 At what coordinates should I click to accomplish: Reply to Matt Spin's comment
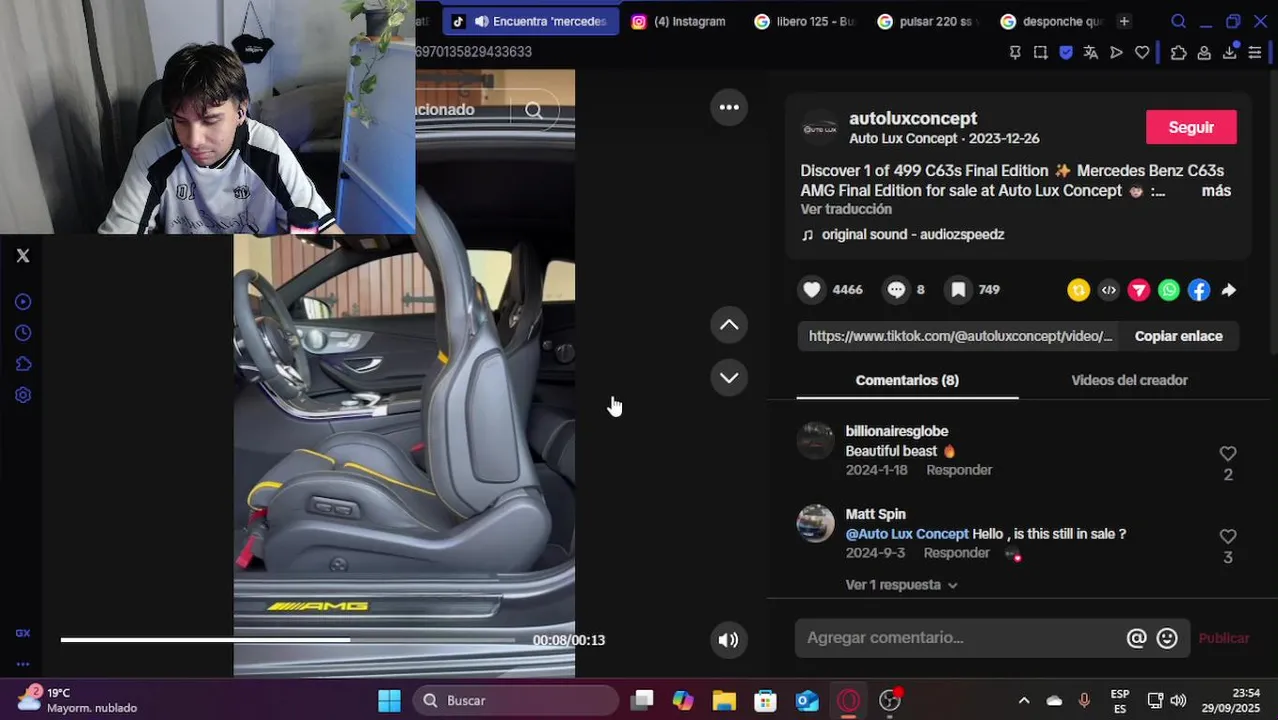956,553
